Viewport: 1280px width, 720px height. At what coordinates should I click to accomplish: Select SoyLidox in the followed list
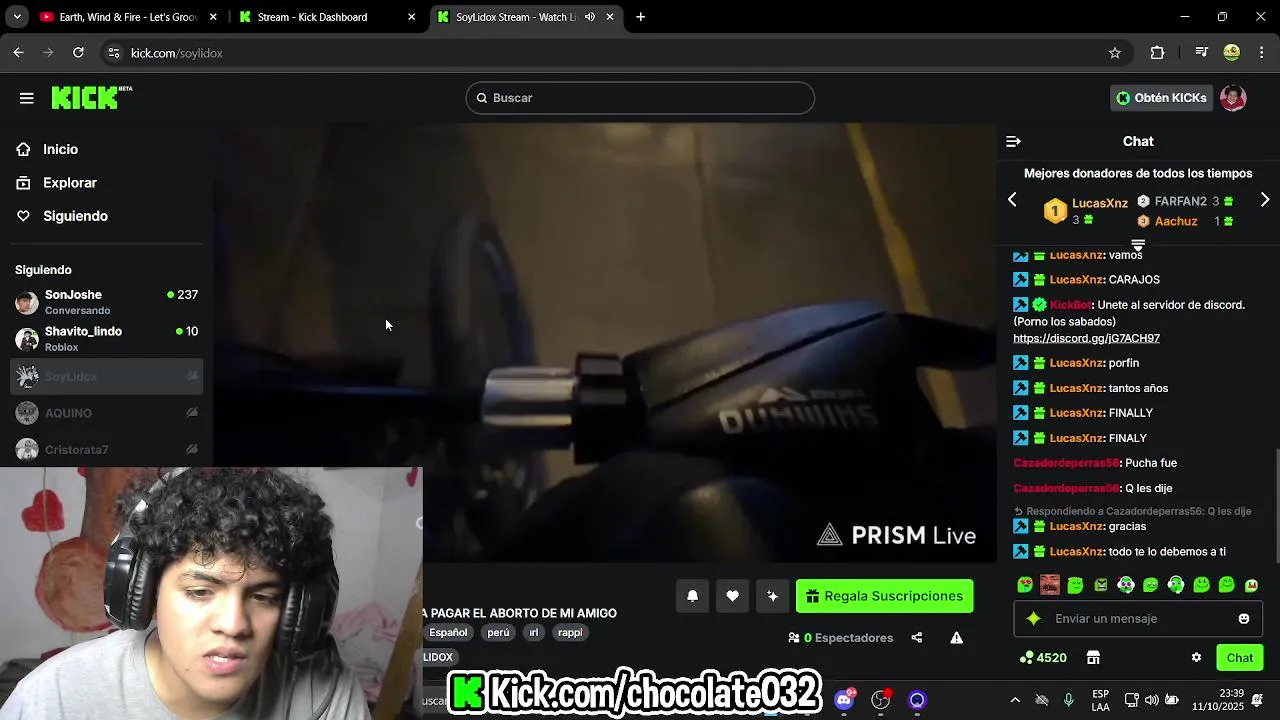(106, 376)
